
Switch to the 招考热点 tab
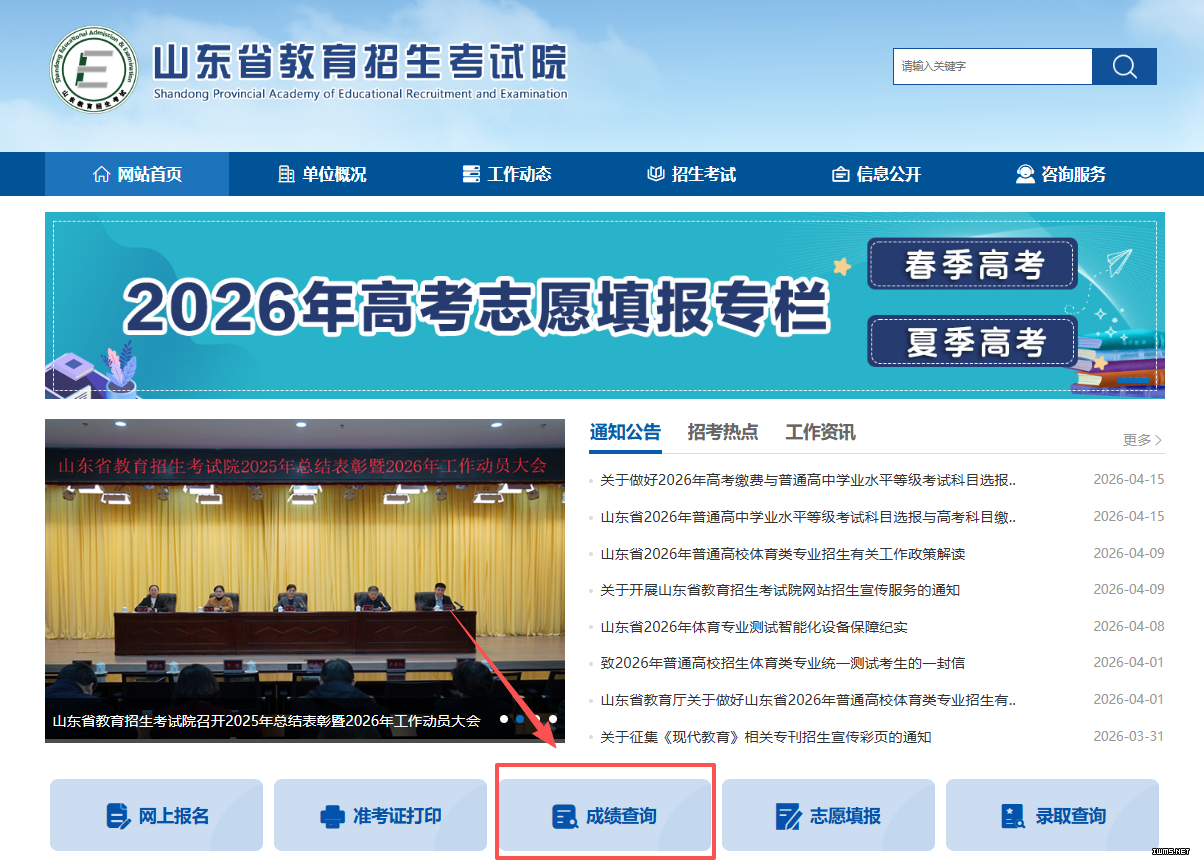tap(722, 432)
